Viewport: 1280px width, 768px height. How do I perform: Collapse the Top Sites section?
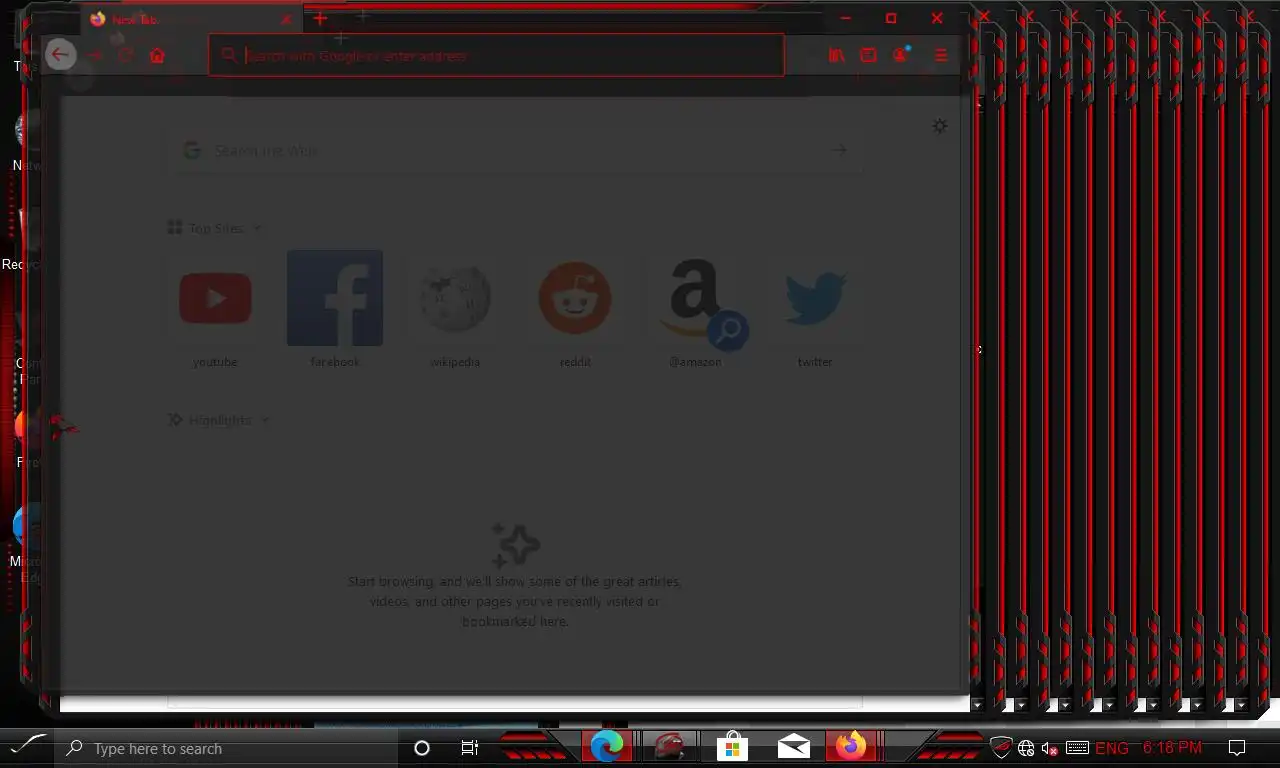tap(215, 228)
